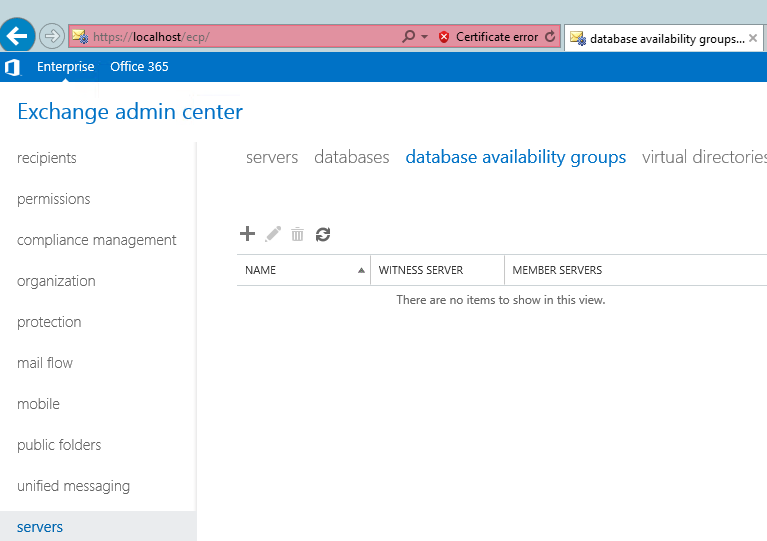767x541 pixels.
Task: Open the address bar dropdown arrow
Action: tap(424, 37)
